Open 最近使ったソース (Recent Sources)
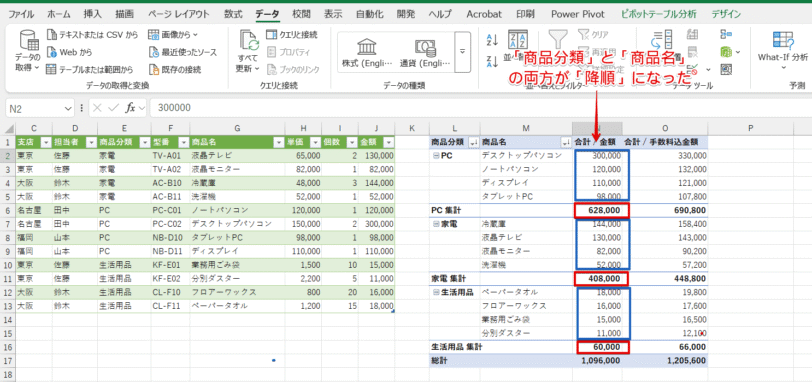812x382 pixels. tap(182, 52)
